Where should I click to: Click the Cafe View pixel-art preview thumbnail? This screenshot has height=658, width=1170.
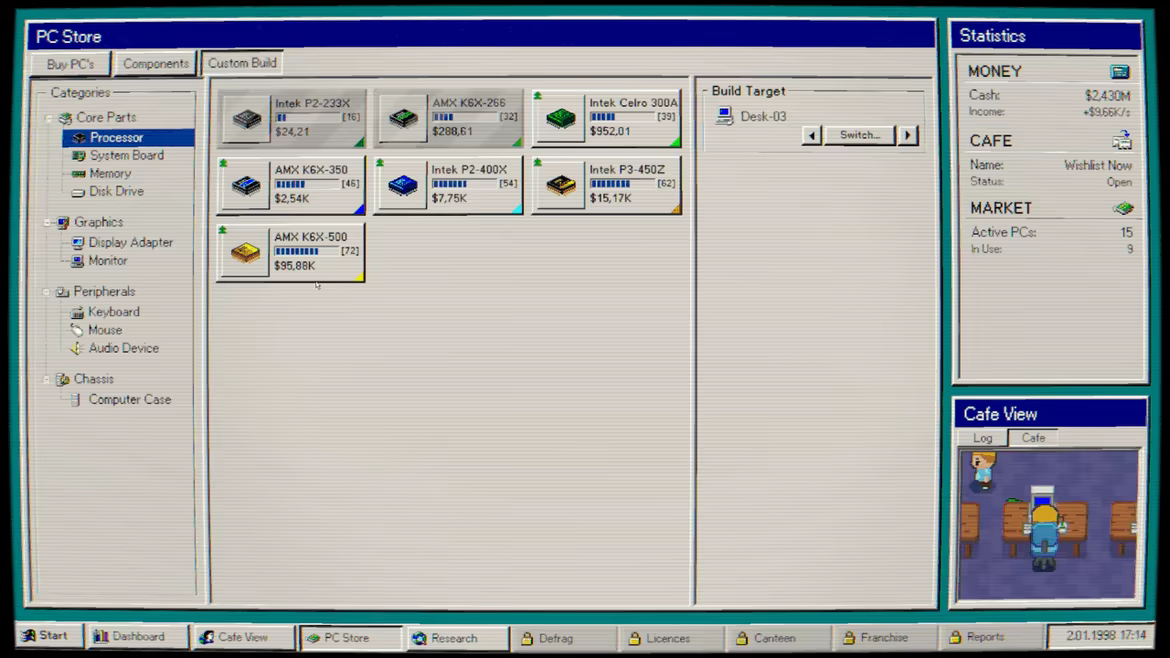point(1049,524)
